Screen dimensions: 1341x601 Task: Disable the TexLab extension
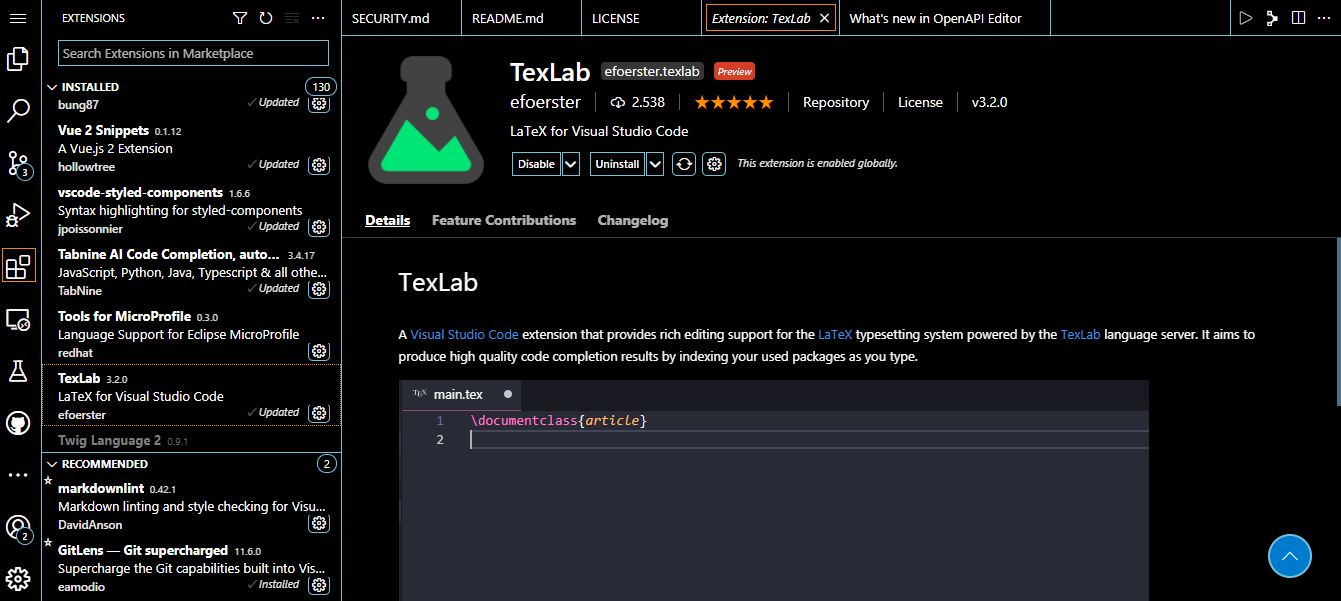(536, 164)
